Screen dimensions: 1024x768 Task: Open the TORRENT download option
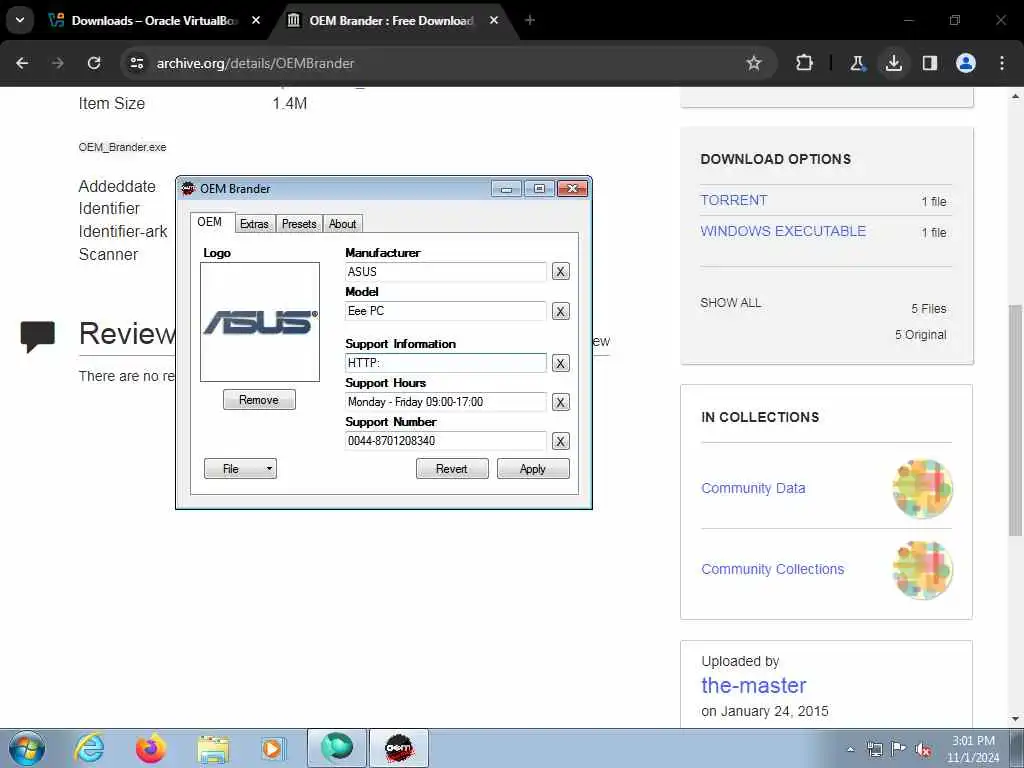point(734,200)
